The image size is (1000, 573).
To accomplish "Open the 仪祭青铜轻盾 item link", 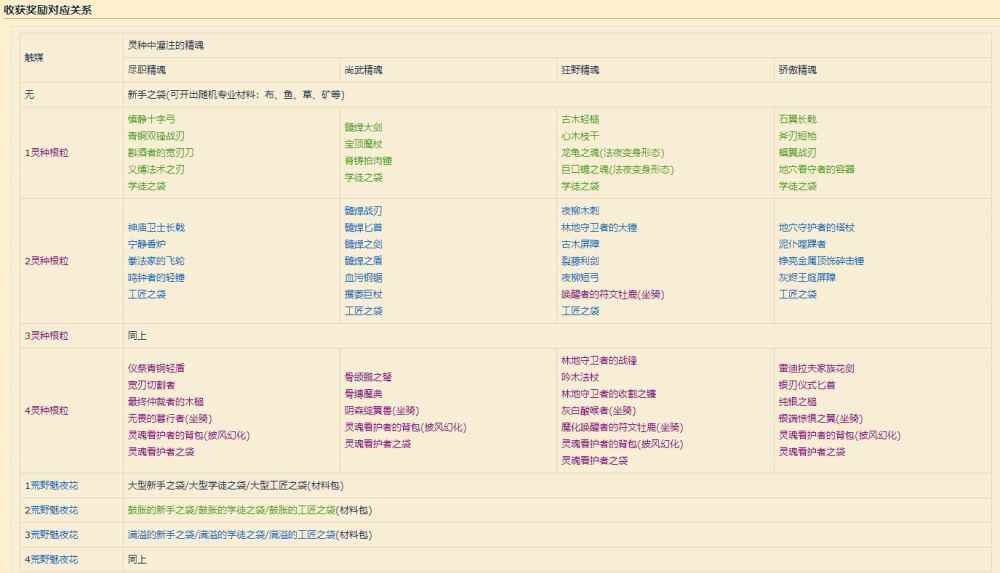I will click(x=156, y=369).
